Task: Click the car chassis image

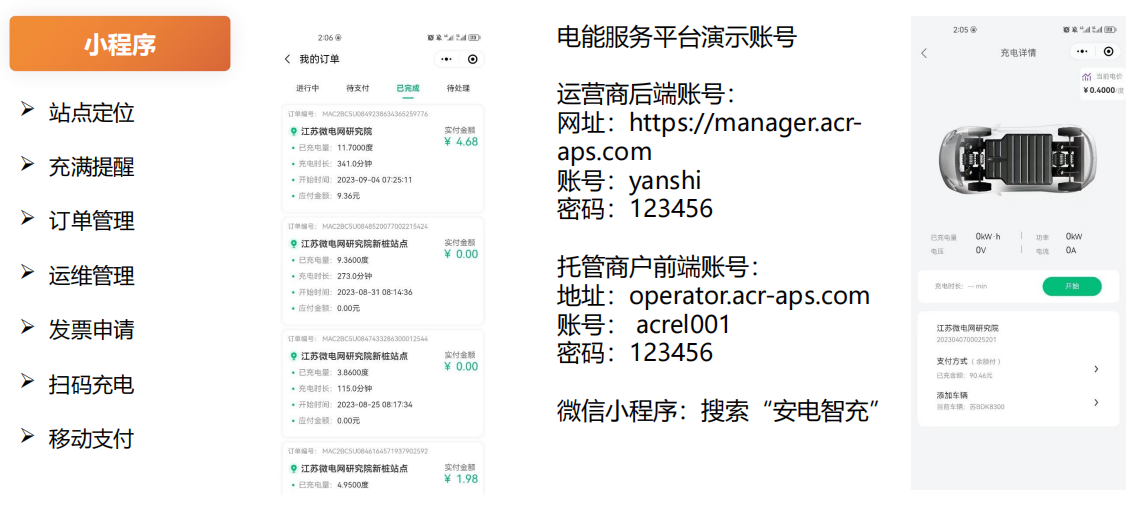Action: point(1018,156)
